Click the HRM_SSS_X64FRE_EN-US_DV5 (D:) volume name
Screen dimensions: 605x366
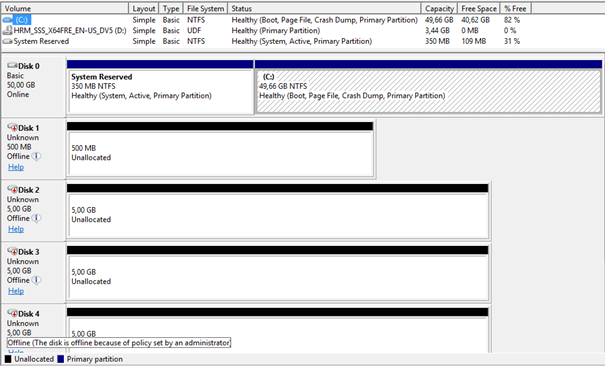tap(70, 30)
